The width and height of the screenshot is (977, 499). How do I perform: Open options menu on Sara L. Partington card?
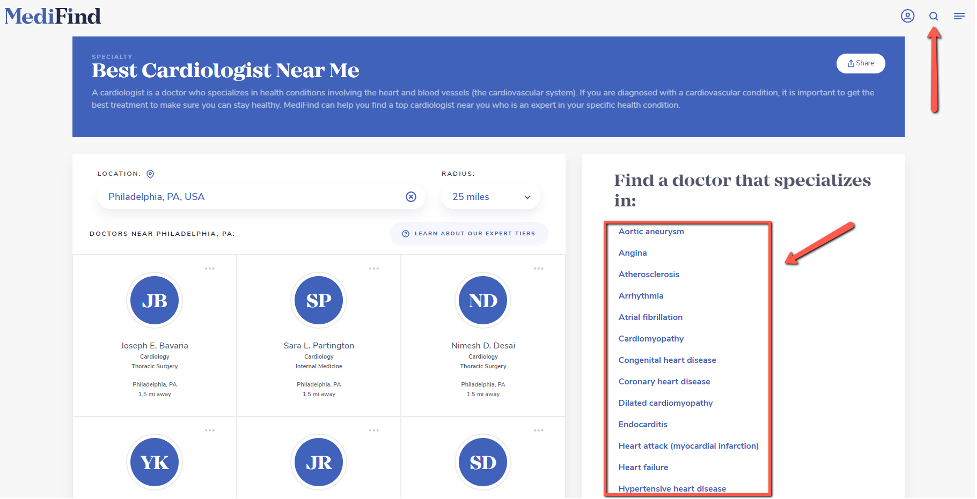tap(374, 269)
